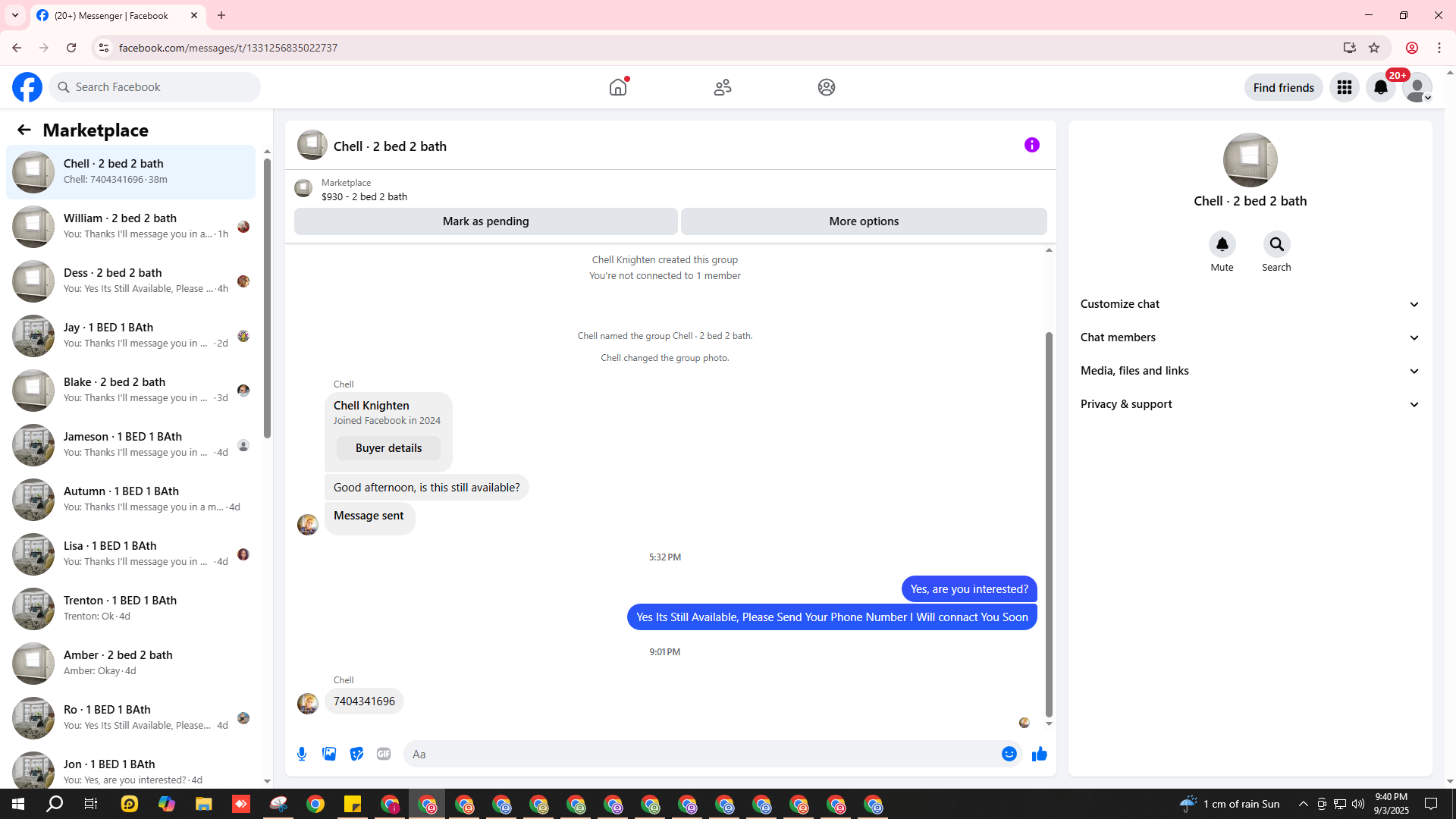Open the Sticky Notes taskbar app
This screenshot has height=819, width=1456.
[353, 804]
